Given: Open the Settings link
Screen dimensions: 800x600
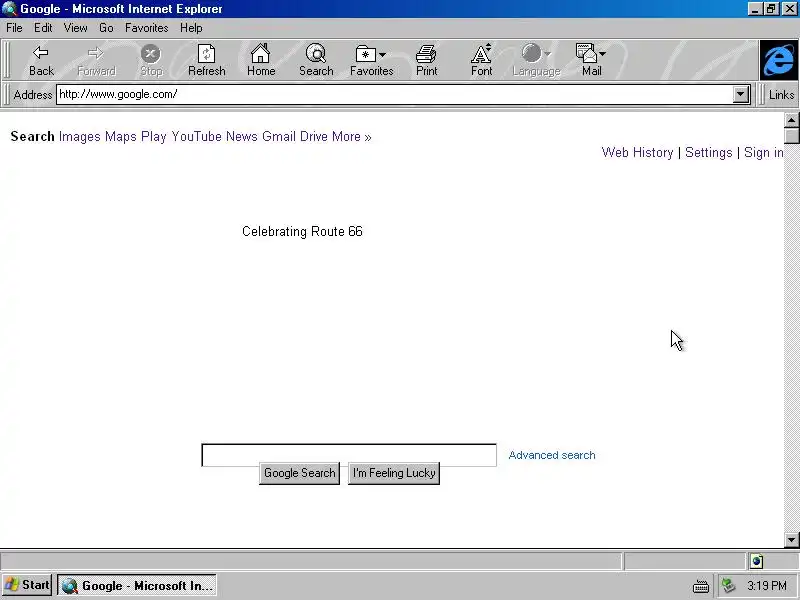Looking at the screenshot, I should (x=708, y=153).
